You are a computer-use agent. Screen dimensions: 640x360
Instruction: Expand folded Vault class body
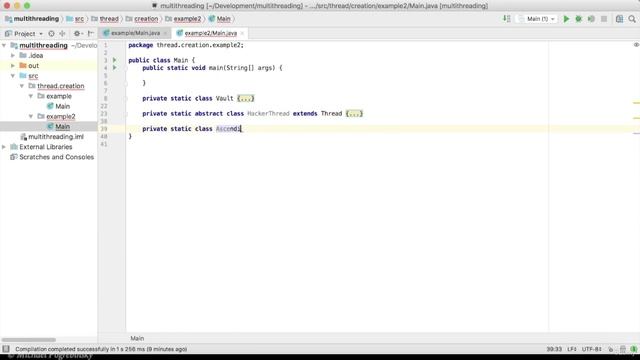[246, 98]
